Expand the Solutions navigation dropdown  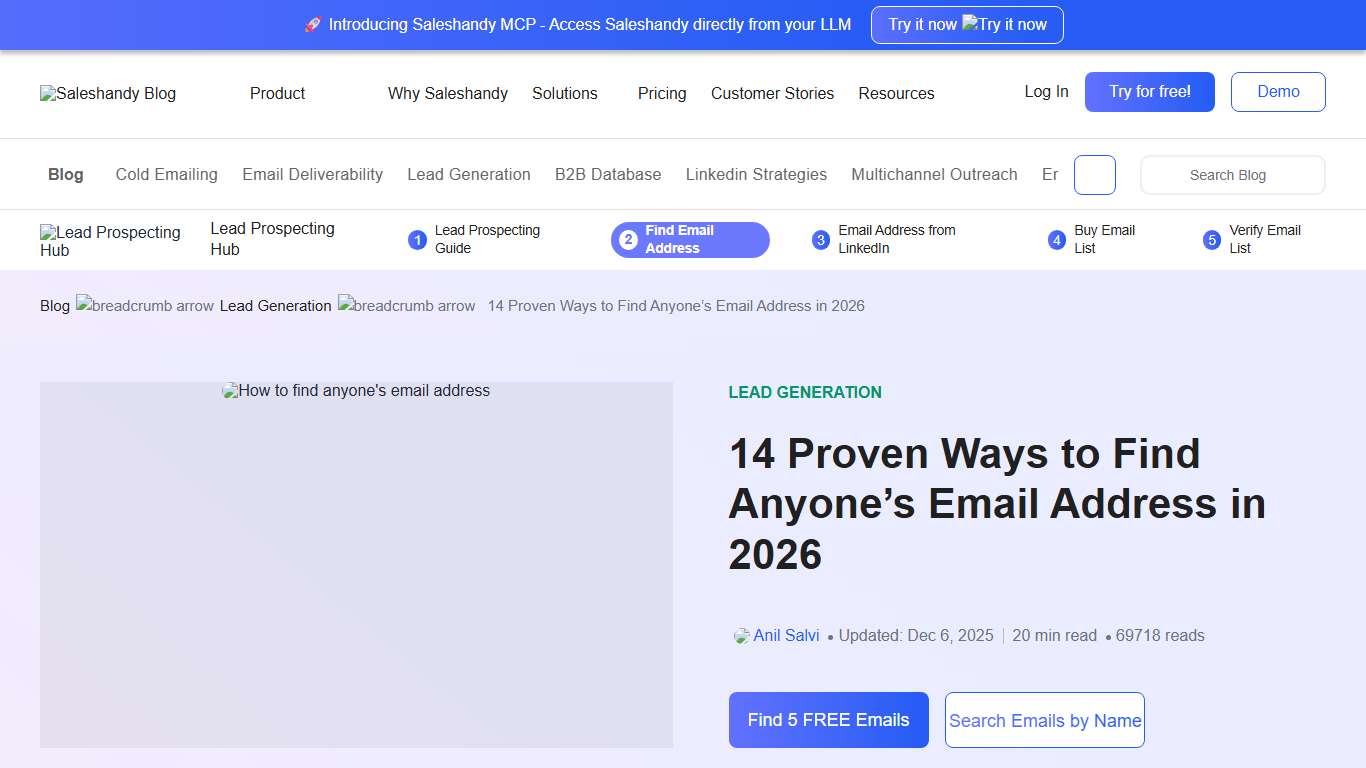565,93
